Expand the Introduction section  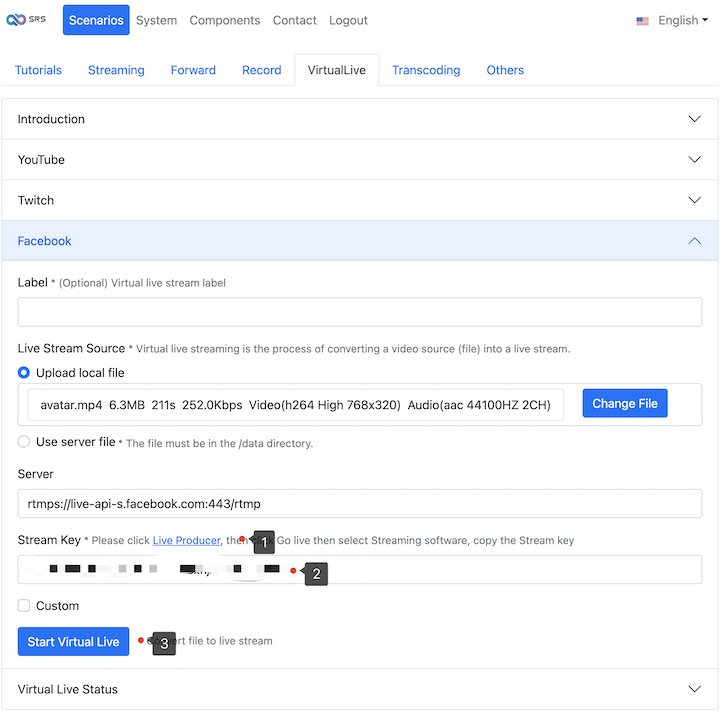(360, 119)
